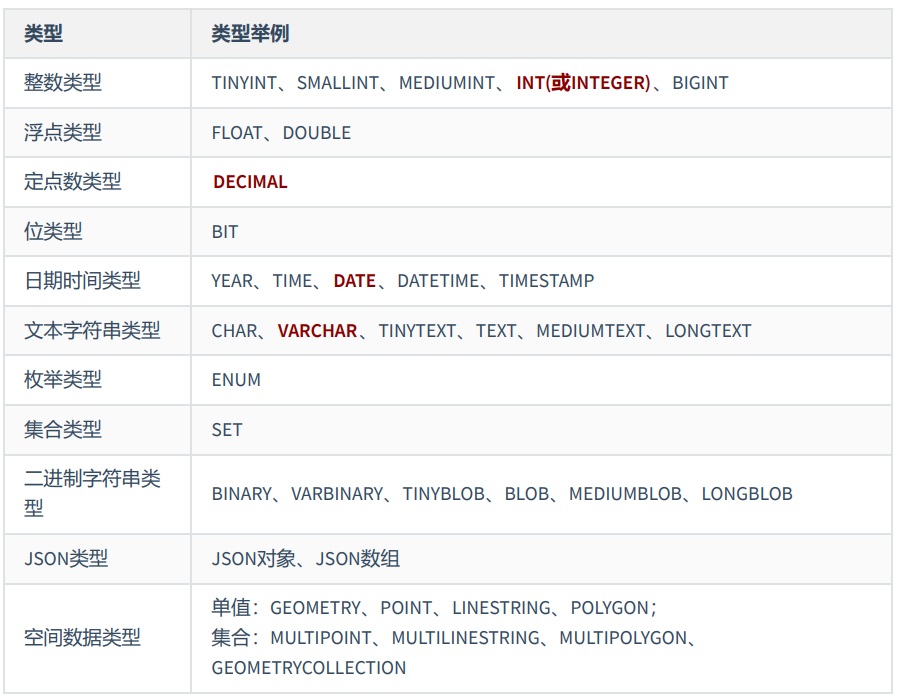
Task: Click the LONGBLOB text
Action: click(747, 494)
